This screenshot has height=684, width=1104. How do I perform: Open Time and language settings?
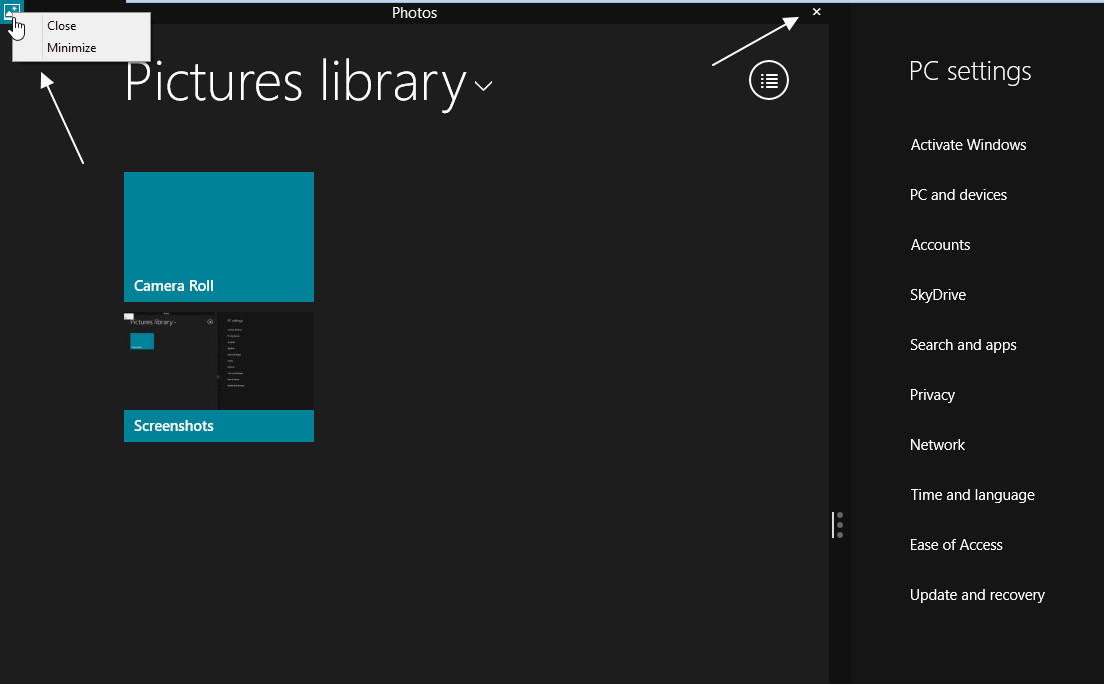click(x=972, y=495)
